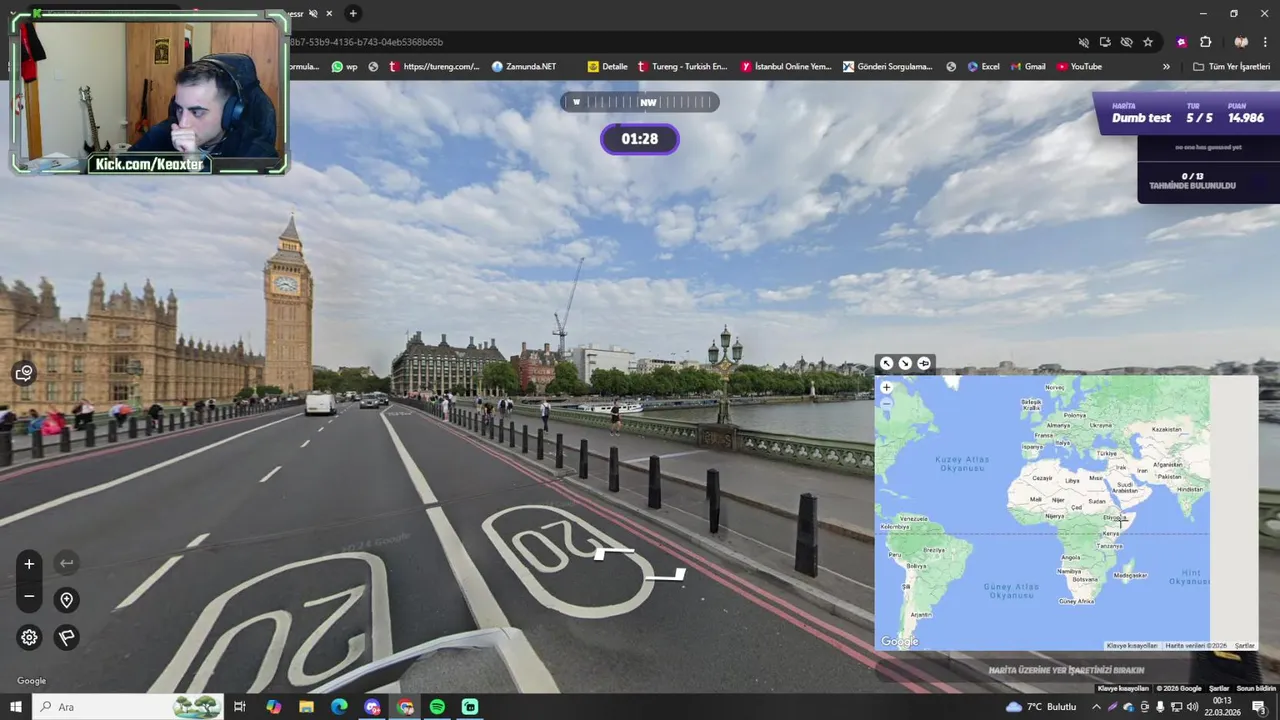Open Chrome extensions puzzle icon
The image size is (1280, 720).
coord(1205,42)
